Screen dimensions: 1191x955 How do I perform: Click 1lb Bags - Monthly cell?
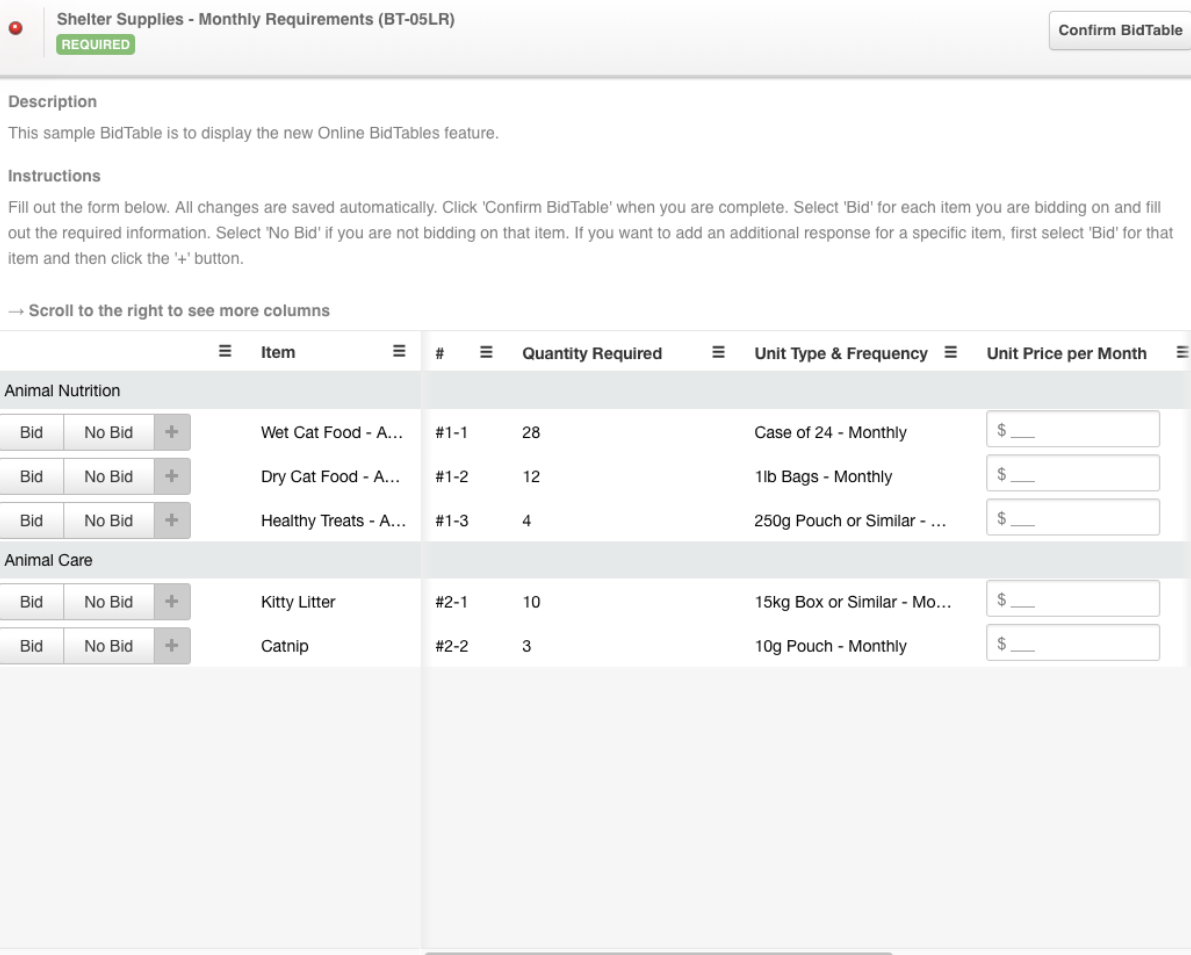[x=823, y=476]
